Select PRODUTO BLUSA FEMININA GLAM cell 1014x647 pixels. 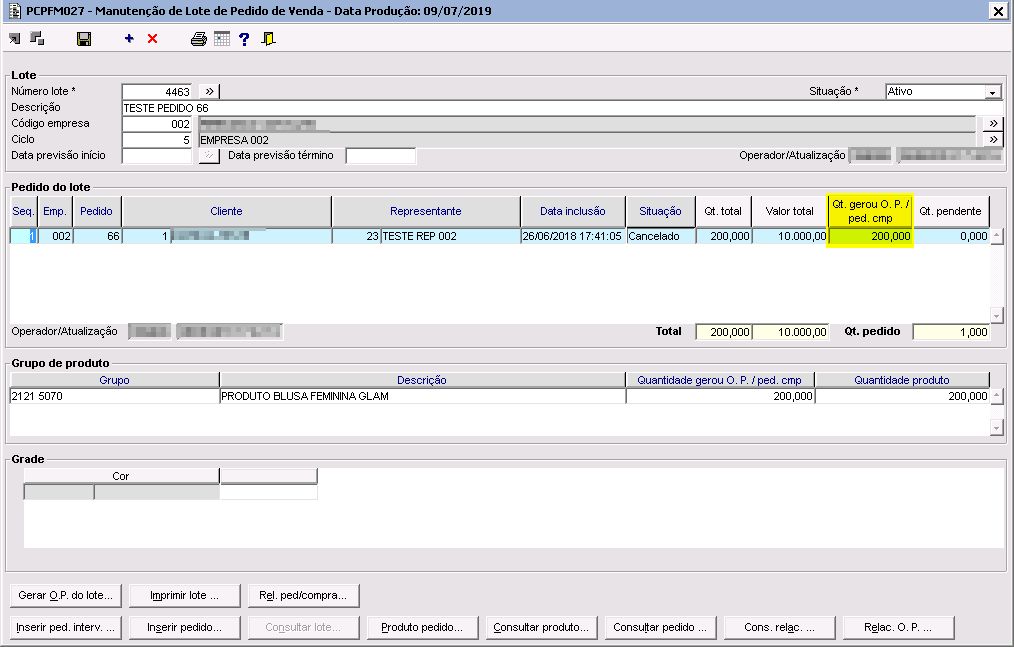[x=422, y=396]
